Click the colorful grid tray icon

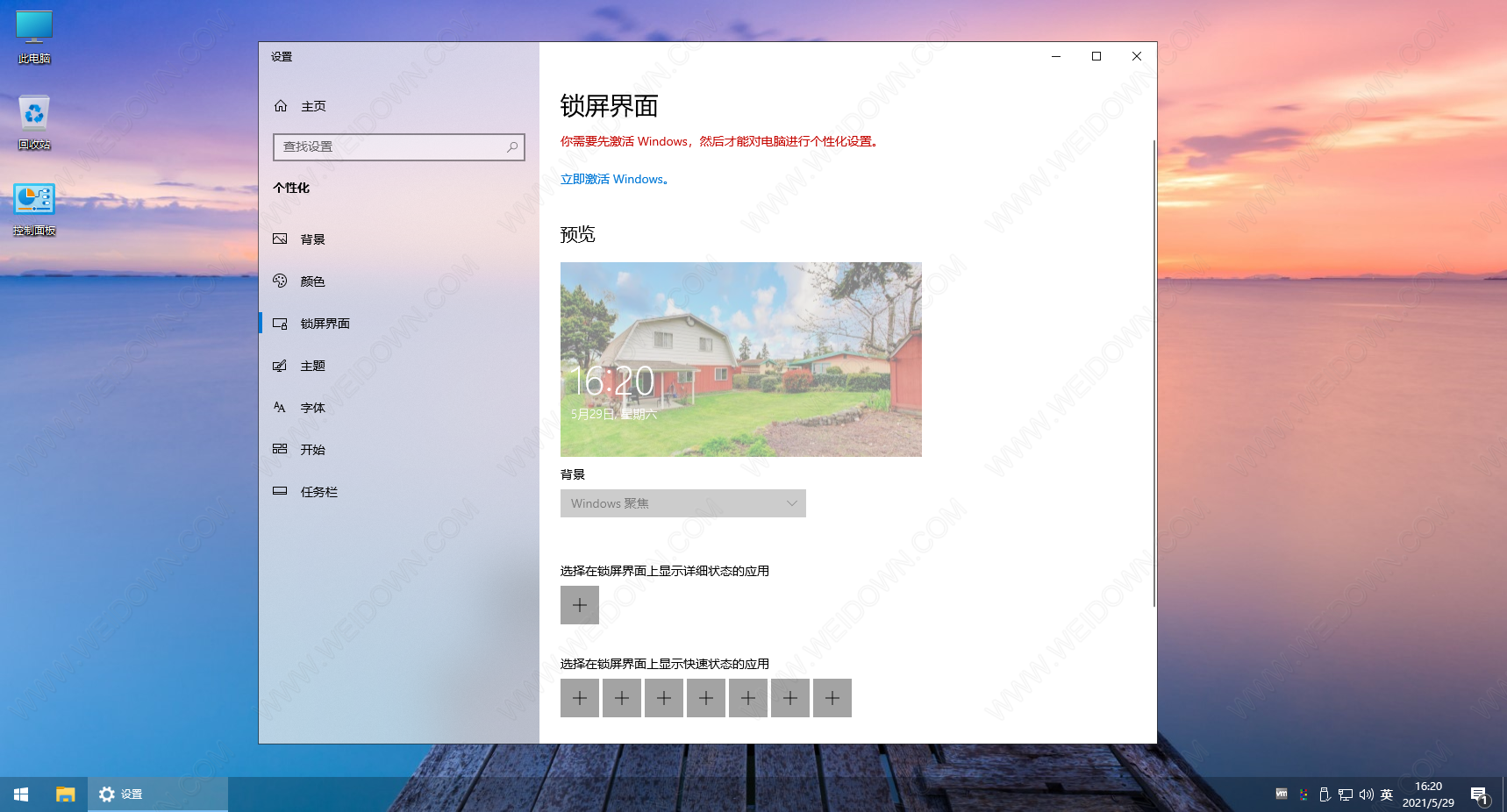(1303, 794)
